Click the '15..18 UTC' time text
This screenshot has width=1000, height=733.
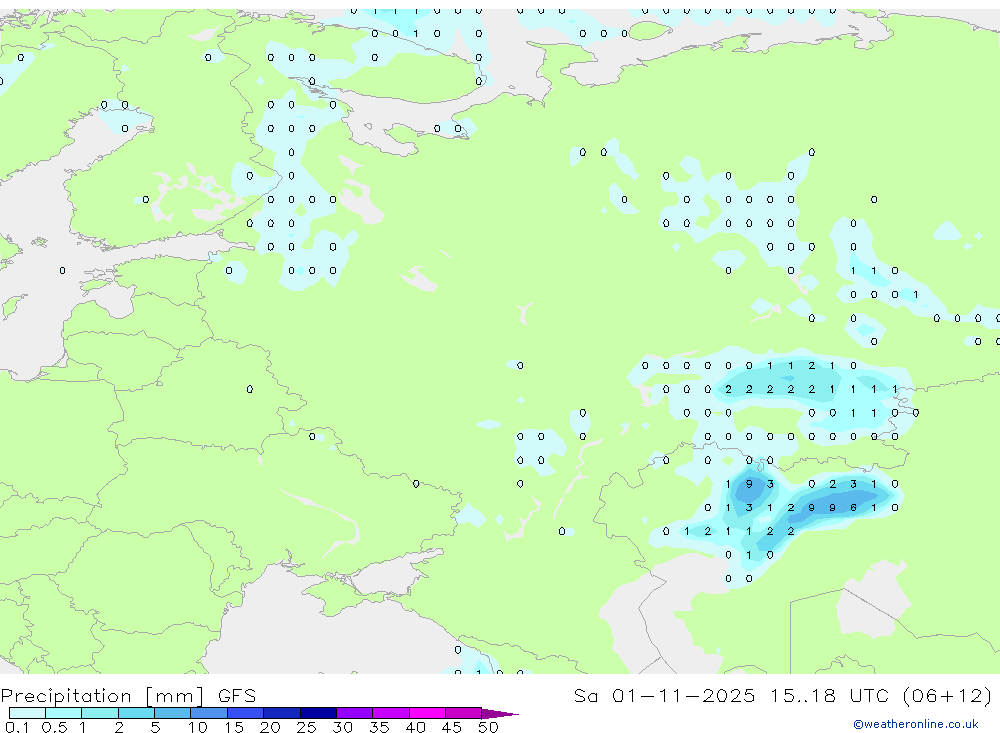pos(829,695)
